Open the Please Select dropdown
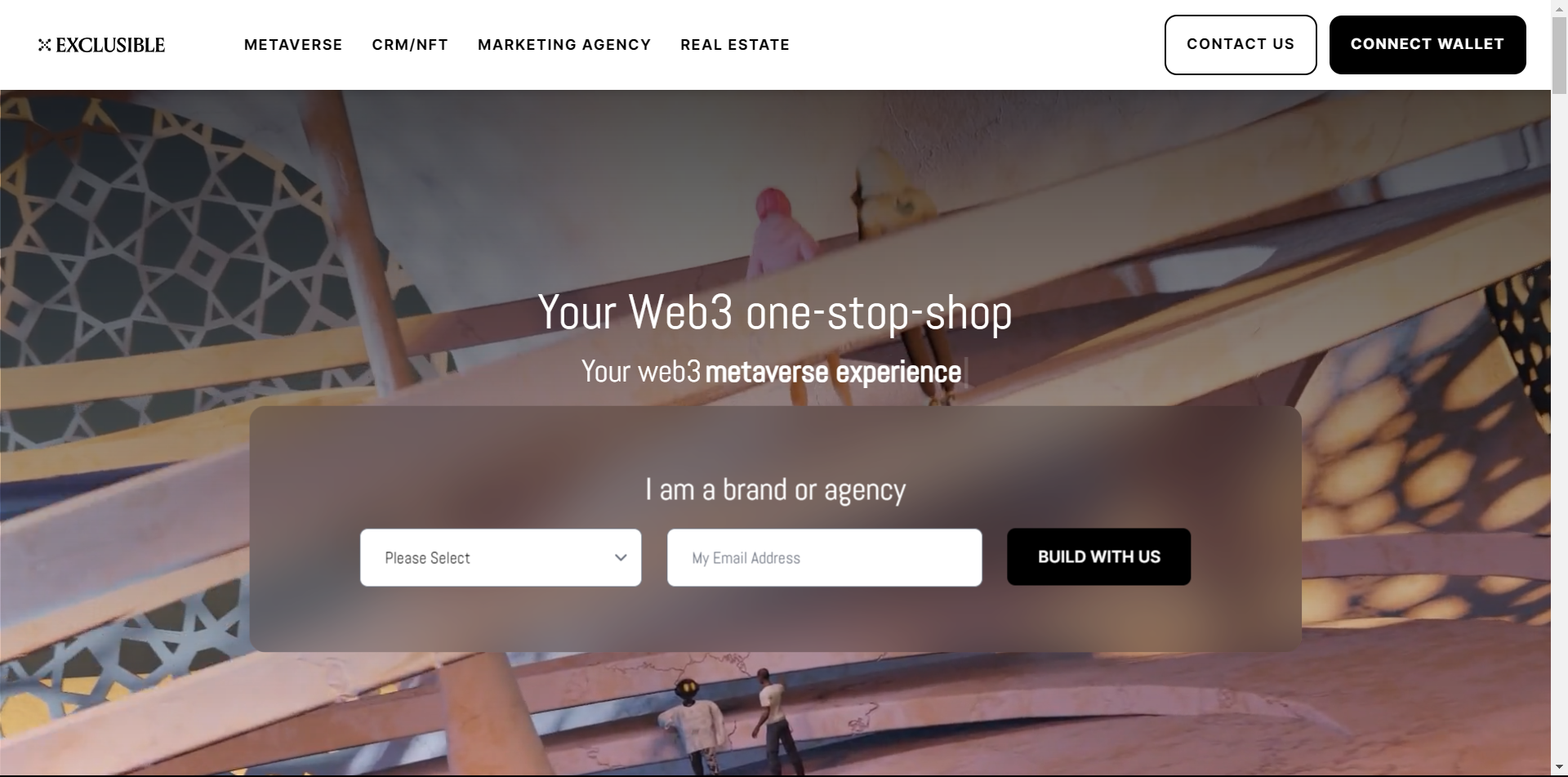Image resolution: width=1568 pixels, height=777 pixels. pos(501,557)
